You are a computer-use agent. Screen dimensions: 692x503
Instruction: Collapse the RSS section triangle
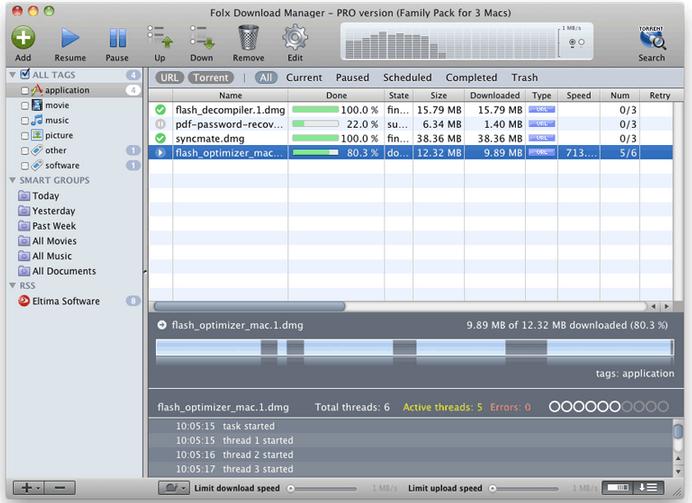(x=12, y=285)
